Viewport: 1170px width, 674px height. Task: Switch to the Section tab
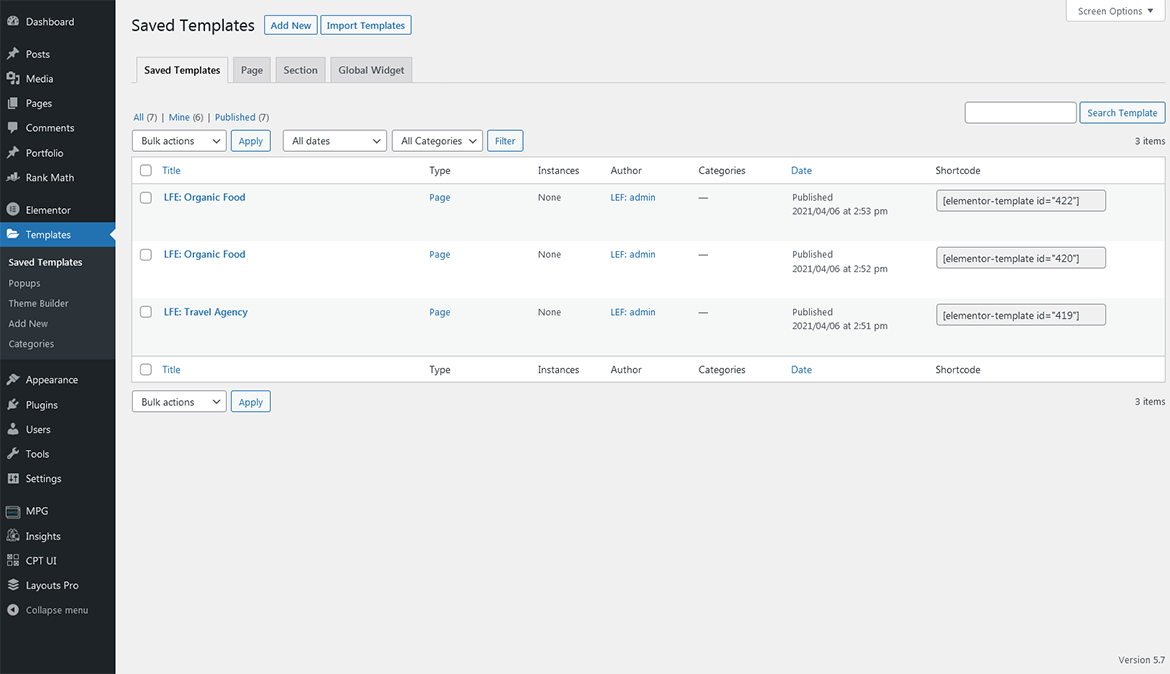(300, 70)
